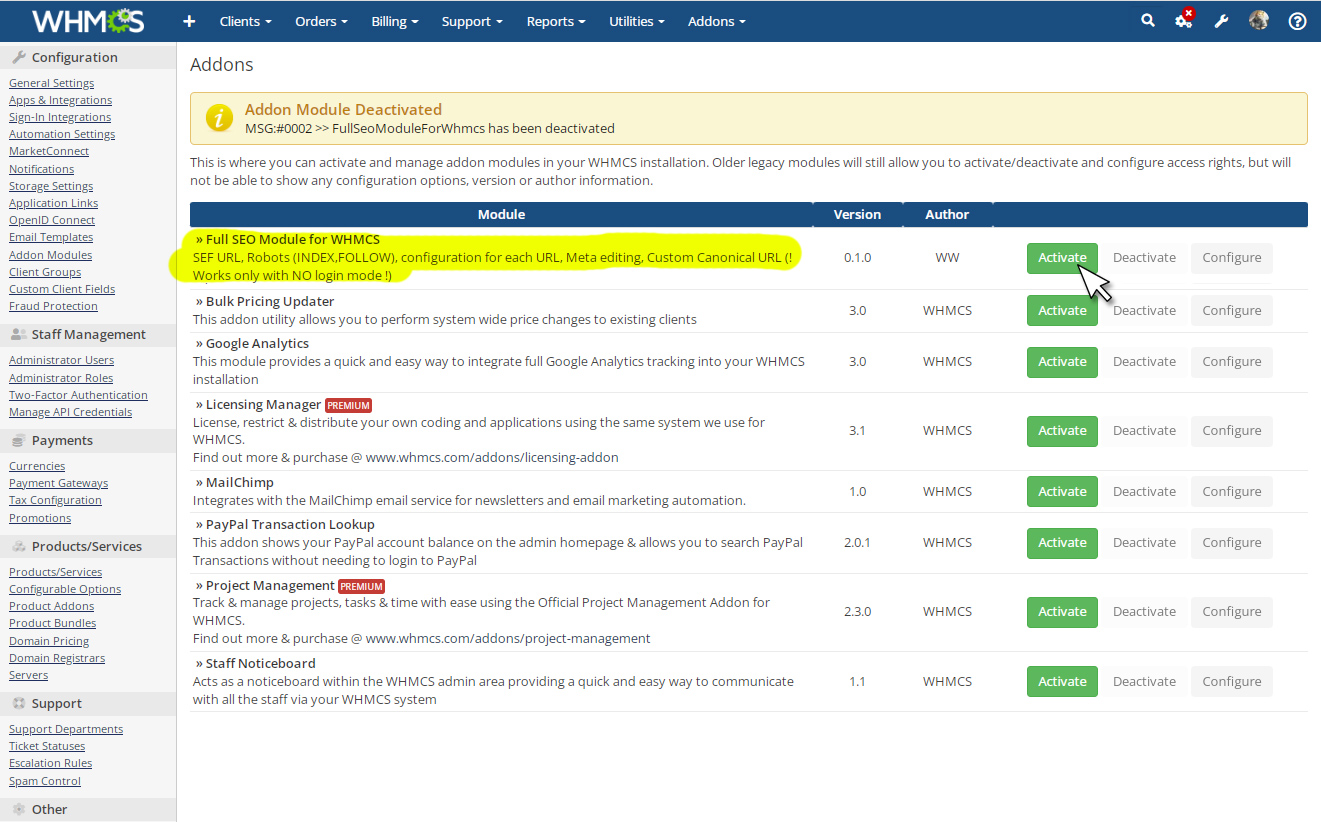Open Email Templates link
The height and width of the screenshot is (822, 1321).
[51, 237]
